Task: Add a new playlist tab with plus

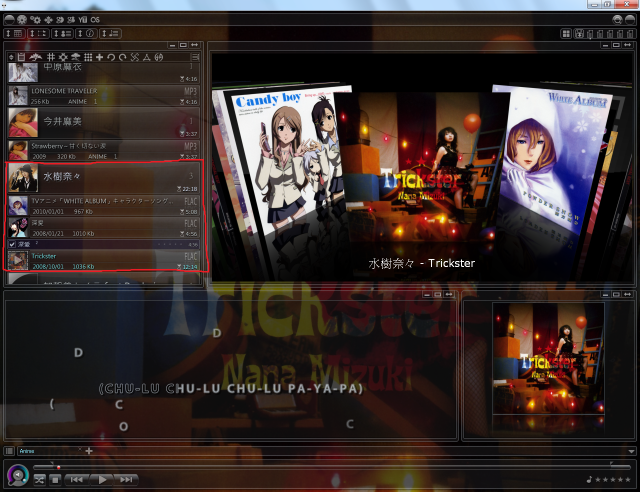Action: coord(89,451)
